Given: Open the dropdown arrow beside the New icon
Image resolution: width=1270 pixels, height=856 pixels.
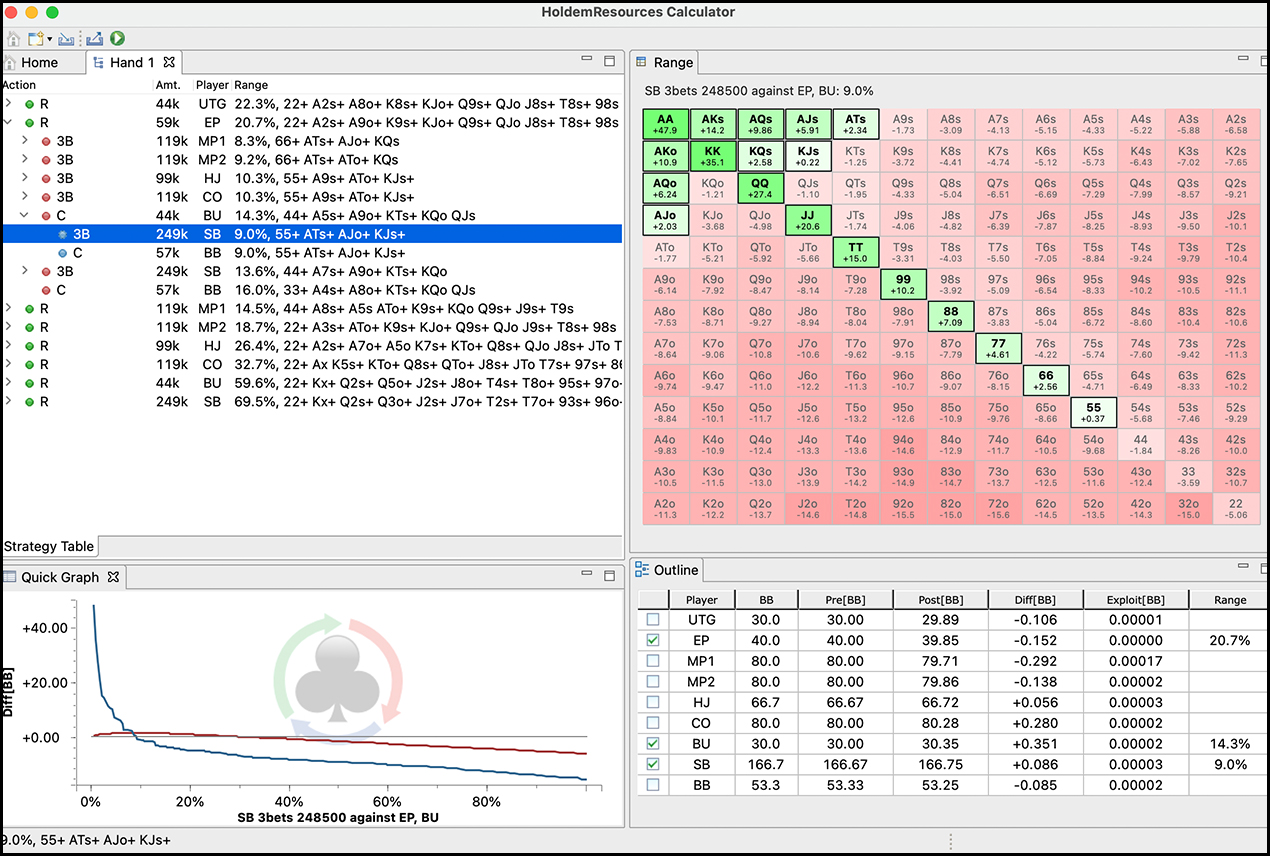Looking at the screenshot, I should (49, 40).
